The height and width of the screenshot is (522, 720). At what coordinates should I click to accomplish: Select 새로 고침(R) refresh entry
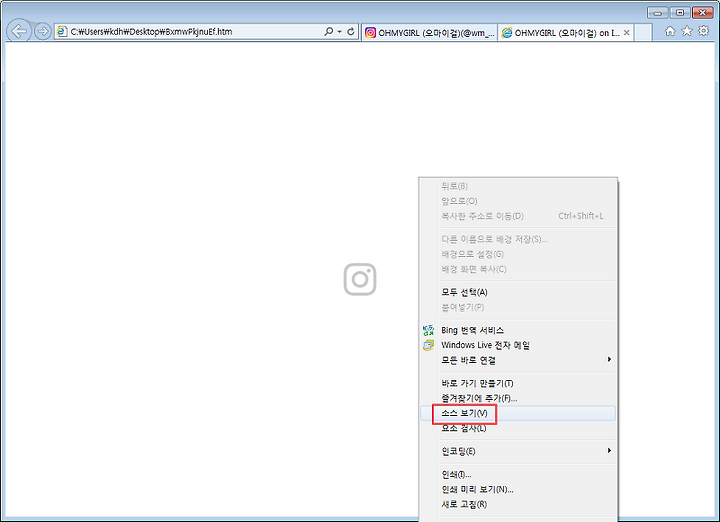pyautogui.click(x=518, y=504)
